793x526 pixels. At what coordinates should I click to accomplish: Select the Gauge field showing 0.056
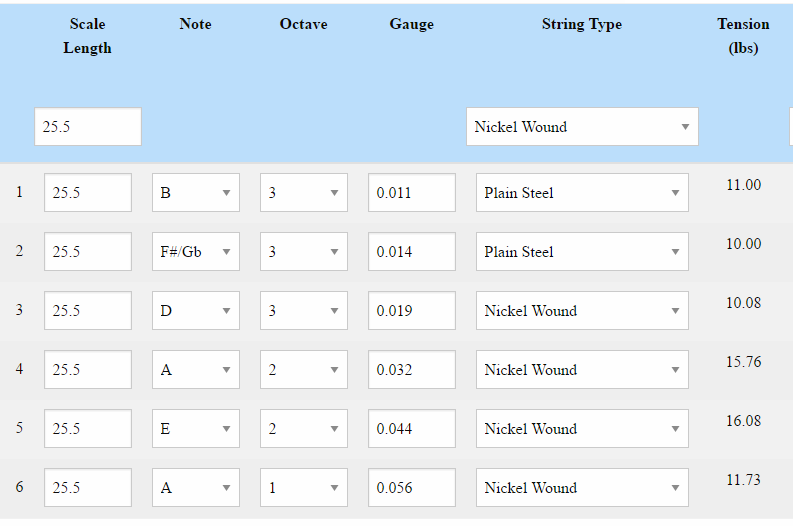(x=411, y=488)
